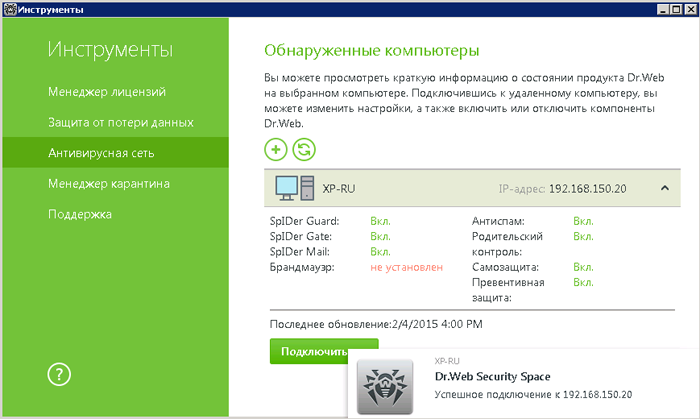Click Антиспам Вкл. status

click(x=583, y=221)
